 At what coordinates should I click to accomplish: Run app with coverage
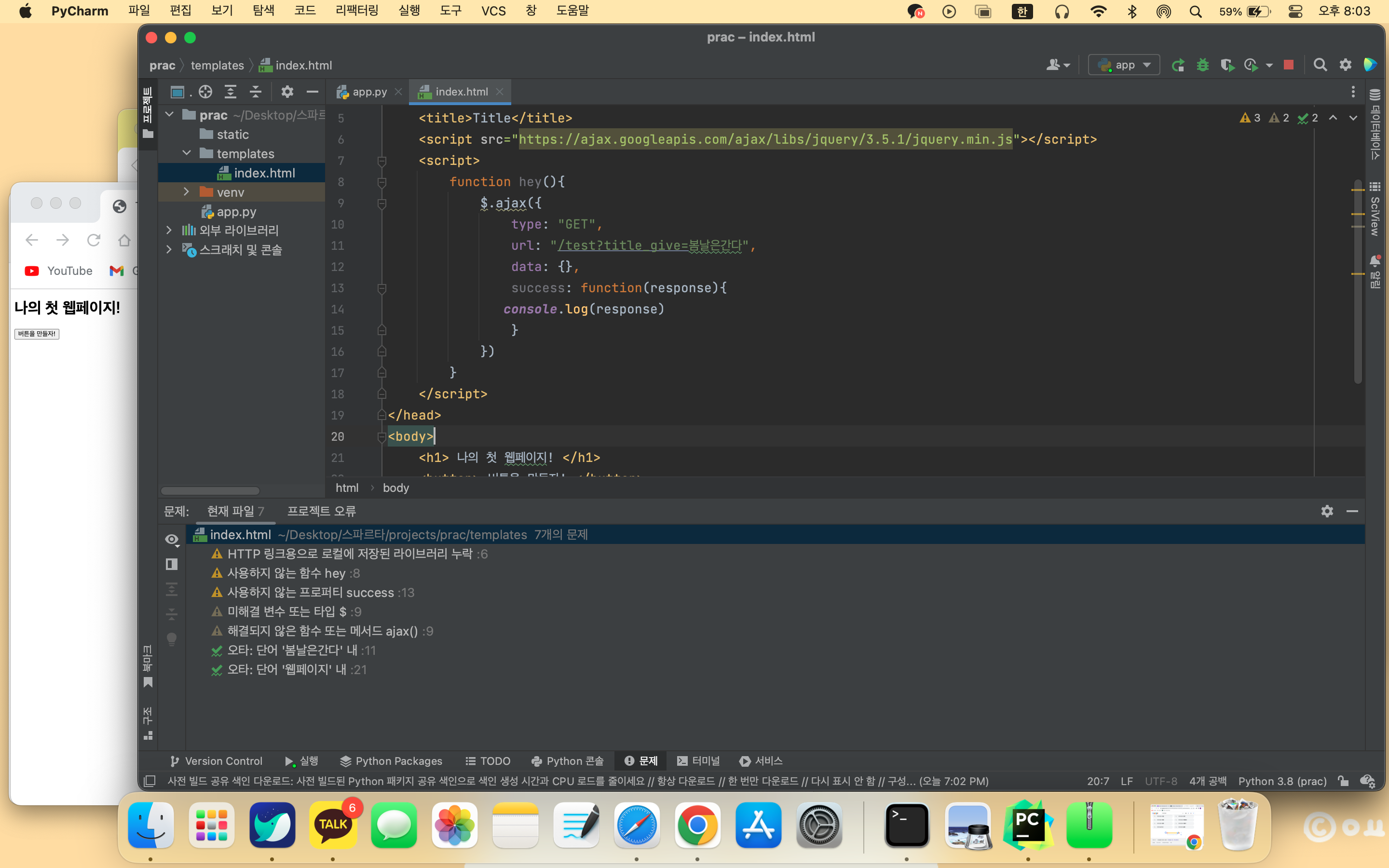[1227, 65]
